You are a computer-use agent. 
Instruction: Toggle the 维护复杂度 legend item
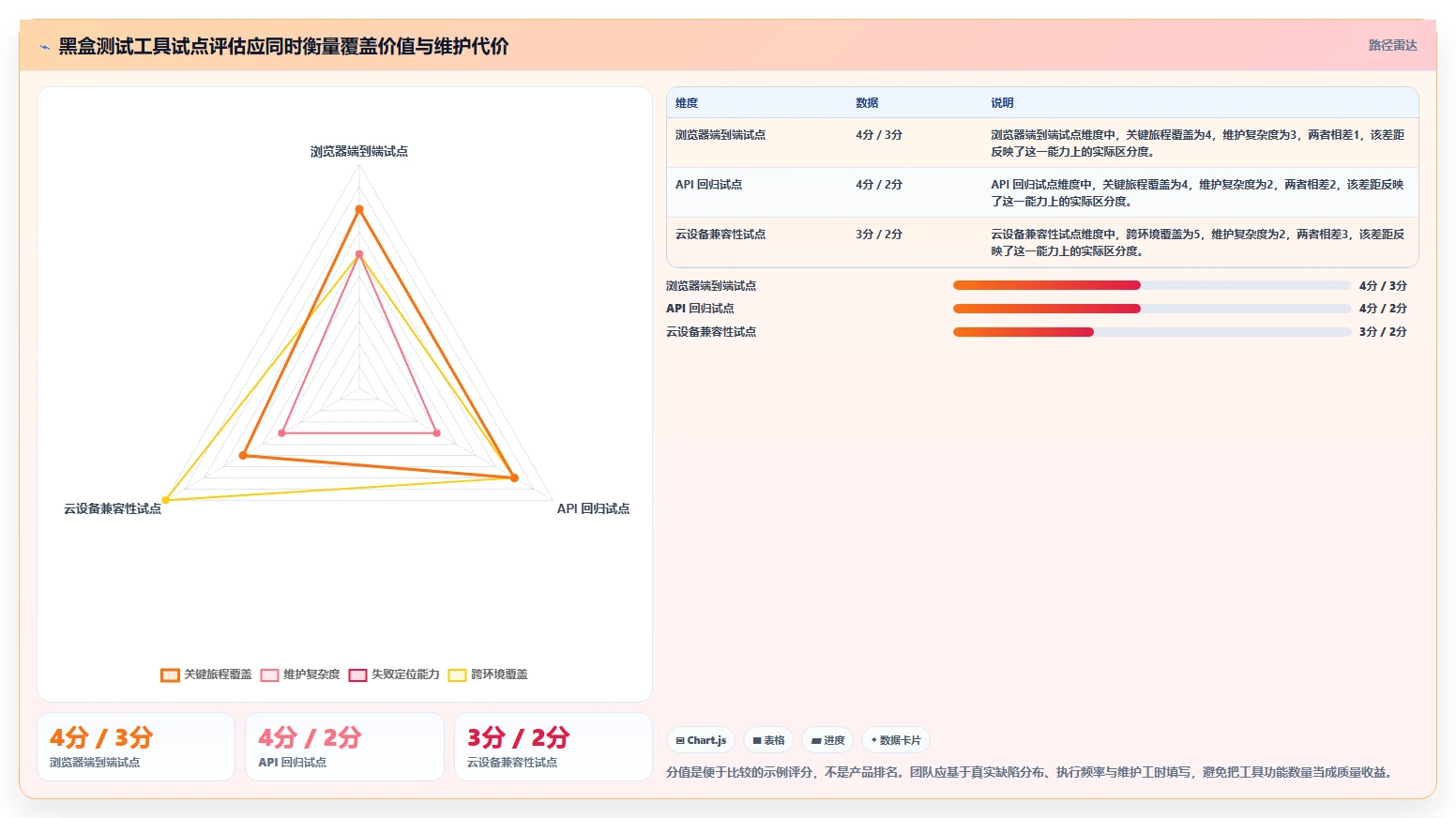300,674
